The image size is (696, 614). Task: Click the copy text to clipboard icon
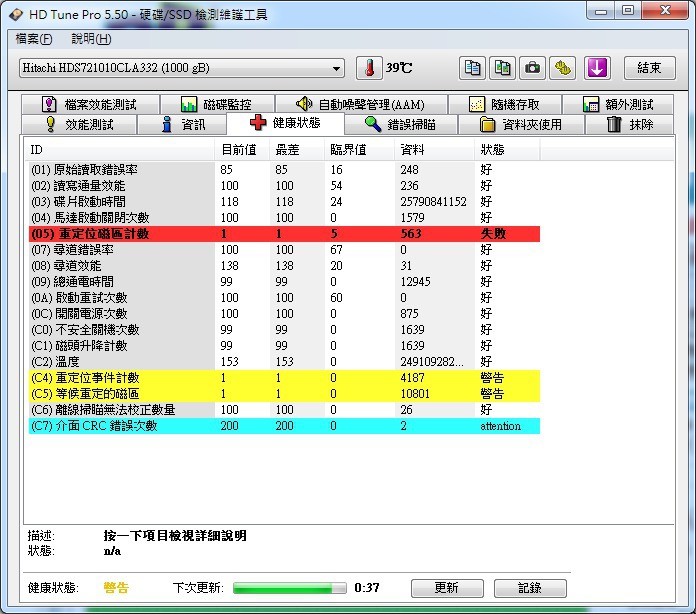coord(472,68)
